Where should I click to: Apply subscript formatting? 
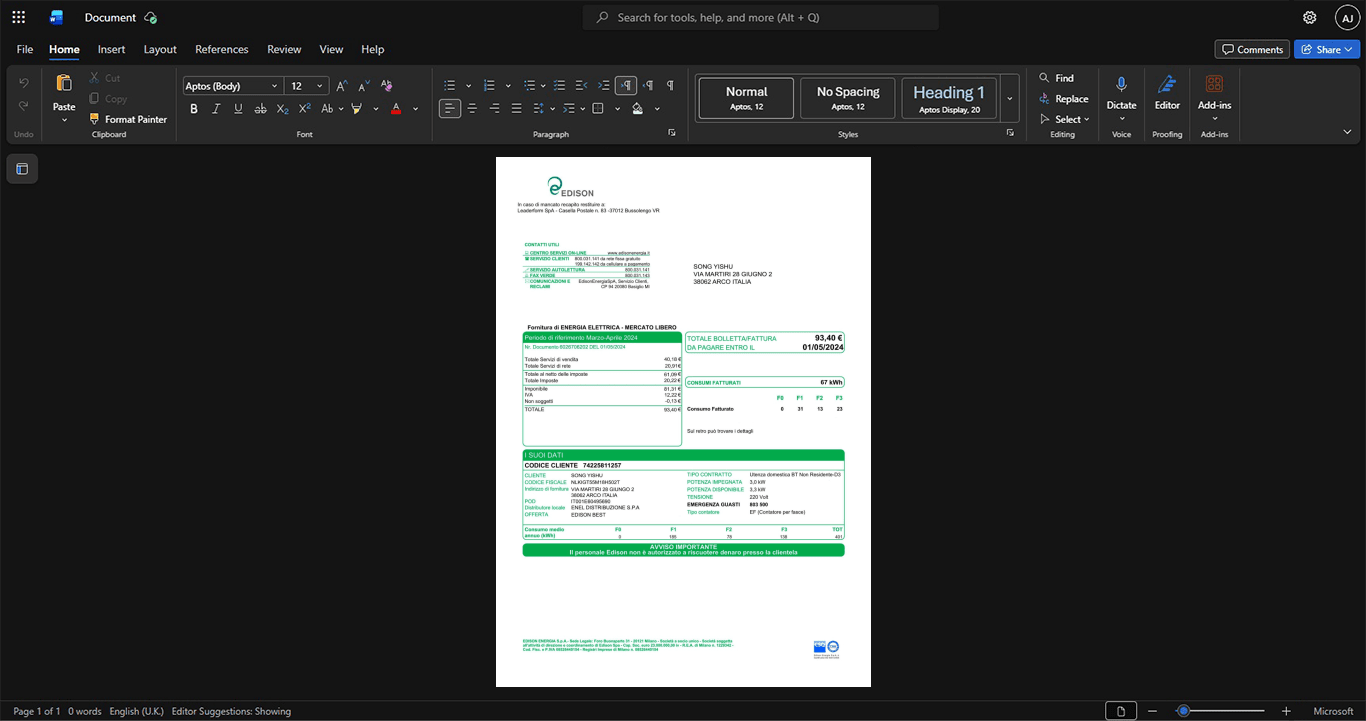[x=282, y=109]
